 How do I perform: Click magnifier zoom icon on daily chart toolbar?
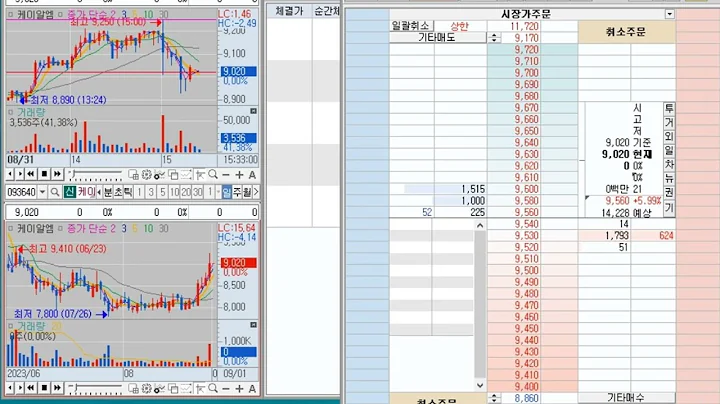pyautogui.click(x=213, y=389)
